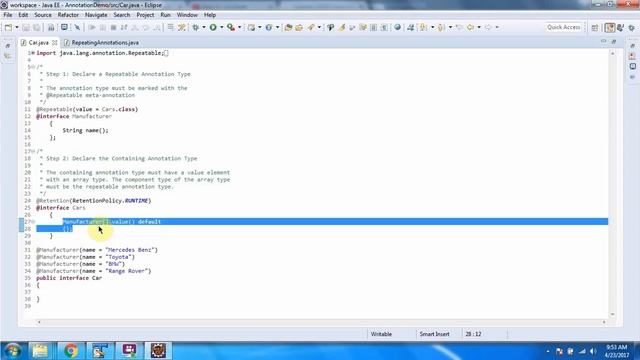Toggle Skip All Breakpoints
640x360 pixels.
tap(77, 27)
